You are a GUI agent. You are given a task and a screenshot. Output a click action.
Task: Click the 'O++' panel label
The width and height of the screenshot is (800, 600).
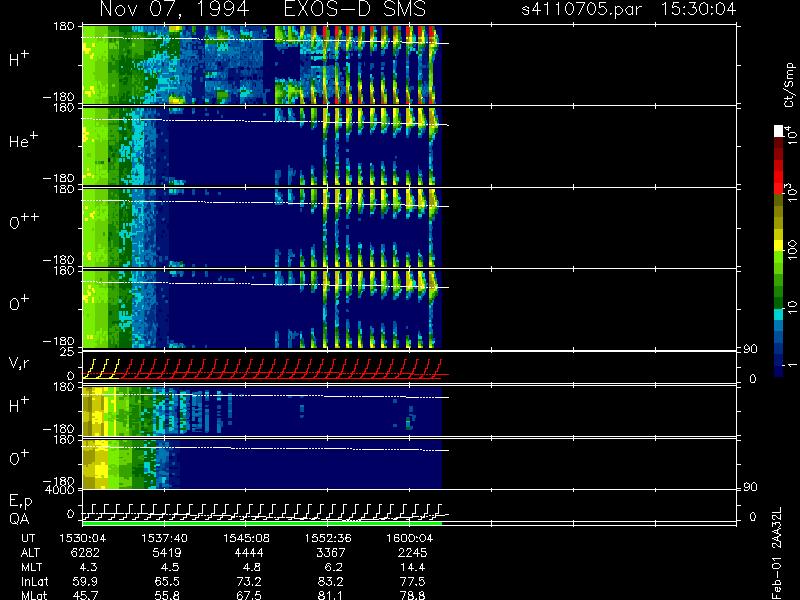coord(24,221)
